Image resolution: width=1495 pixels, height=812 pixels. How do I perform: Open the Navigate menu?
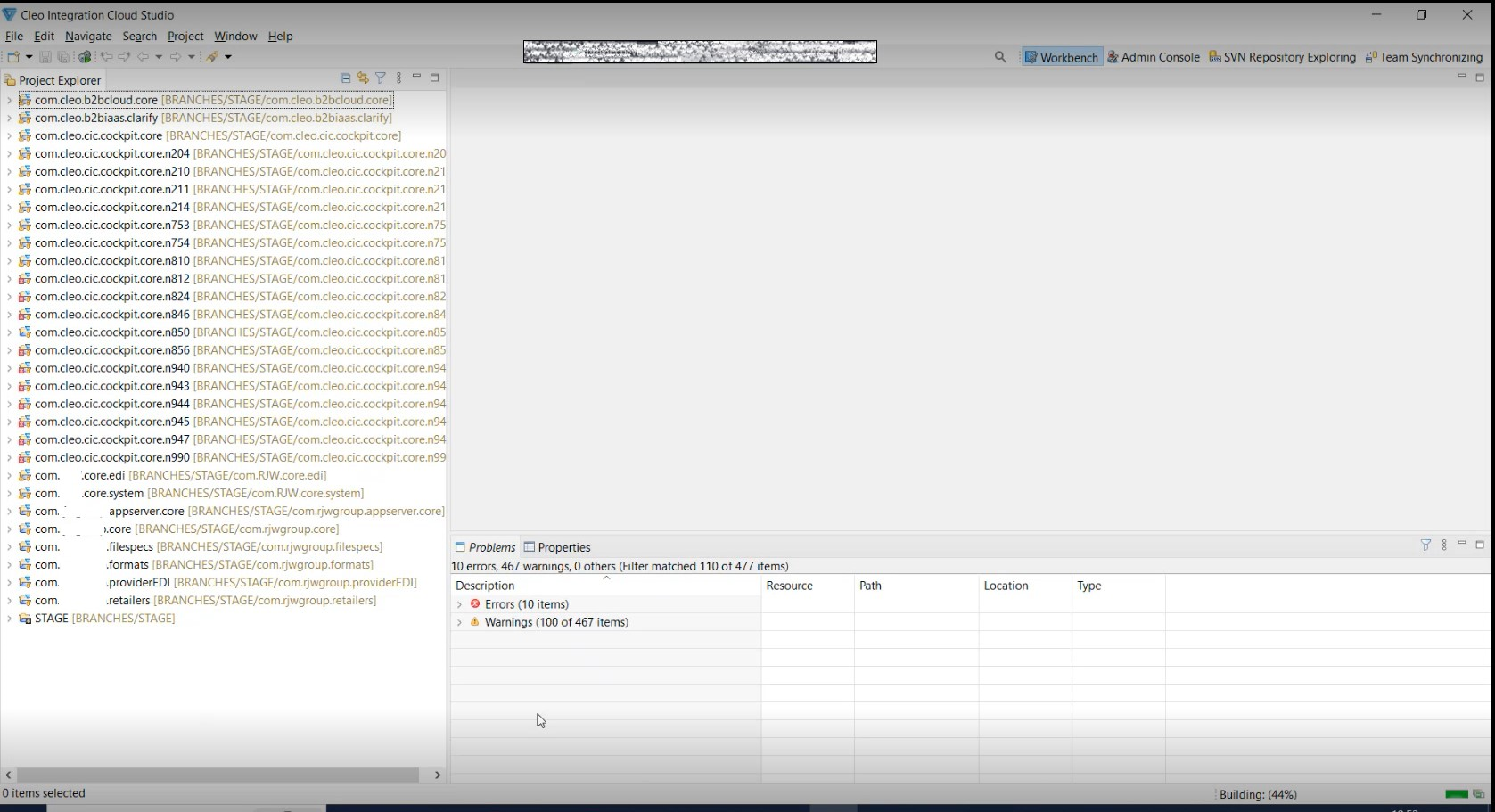88,37
